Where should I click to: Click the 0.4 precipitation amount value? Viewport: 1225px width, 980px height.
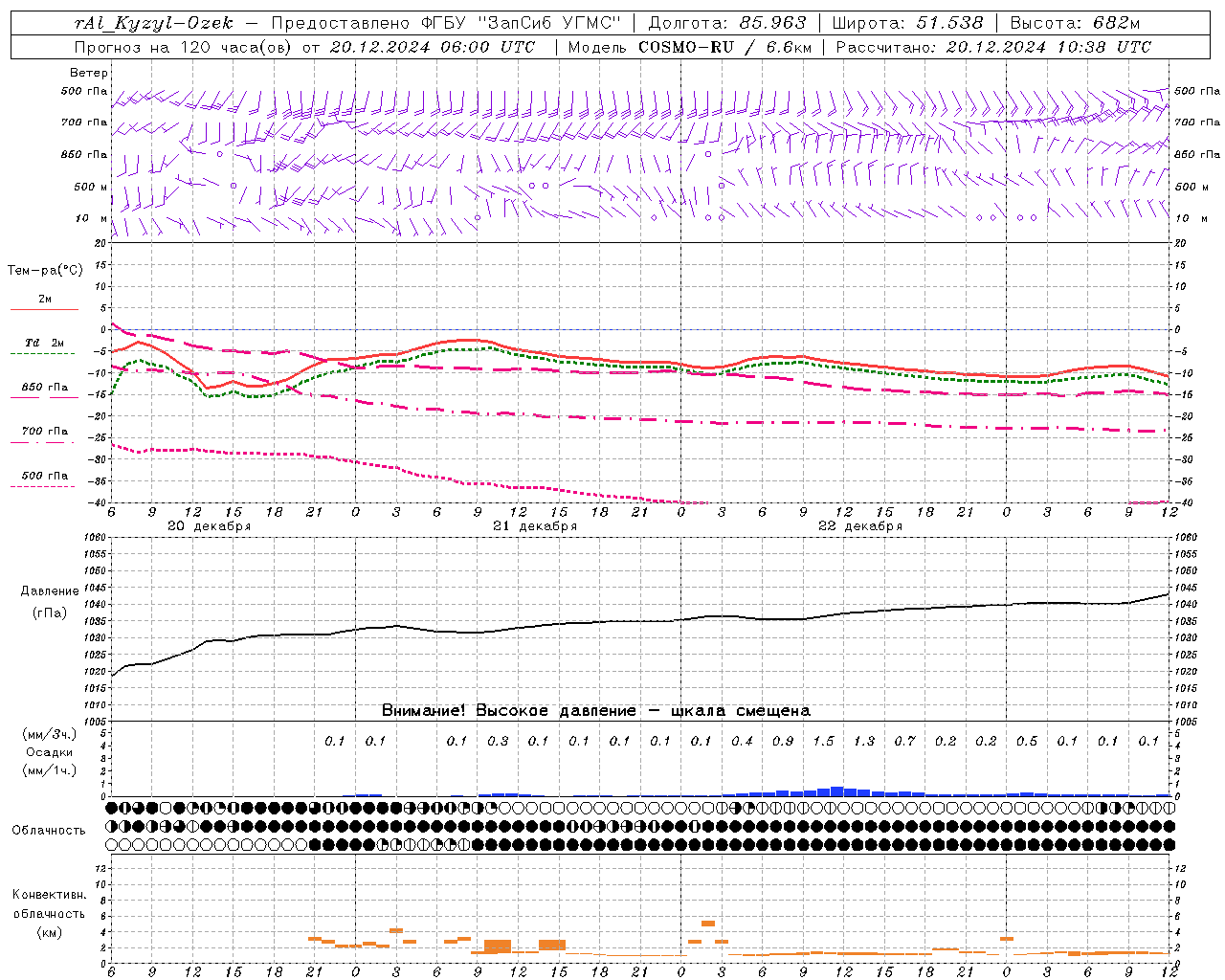[x=742, y=741]
